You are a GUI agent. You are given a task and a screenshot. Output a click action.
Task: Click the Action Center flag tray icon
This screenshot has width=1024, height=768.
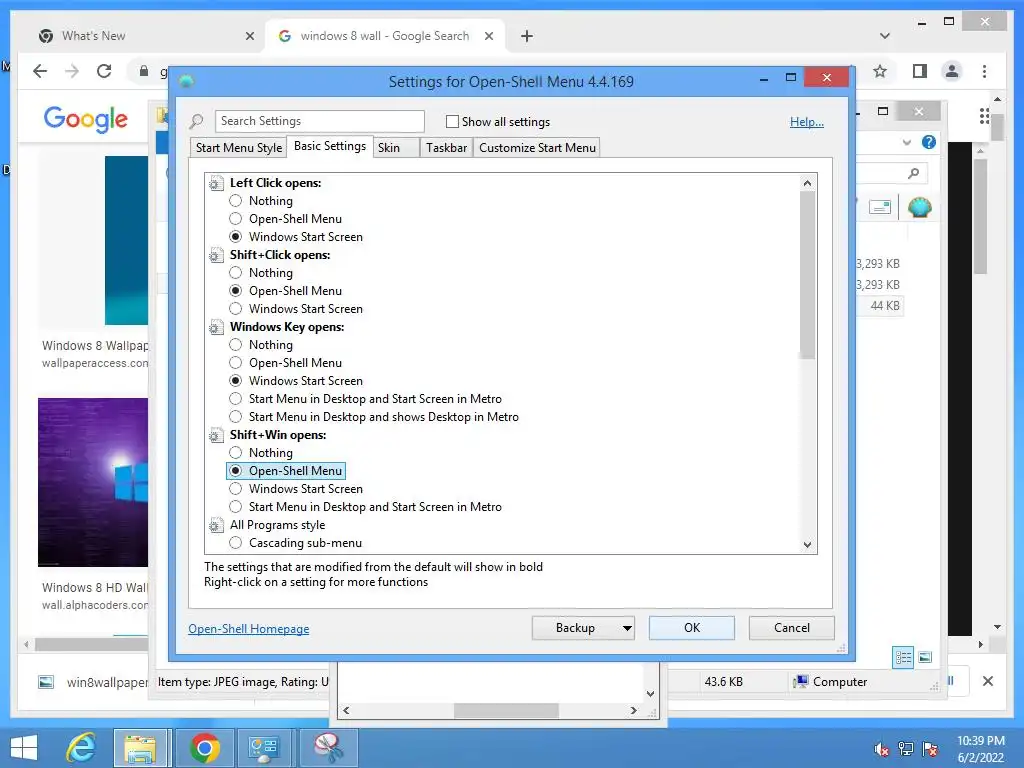coord(930,749)
